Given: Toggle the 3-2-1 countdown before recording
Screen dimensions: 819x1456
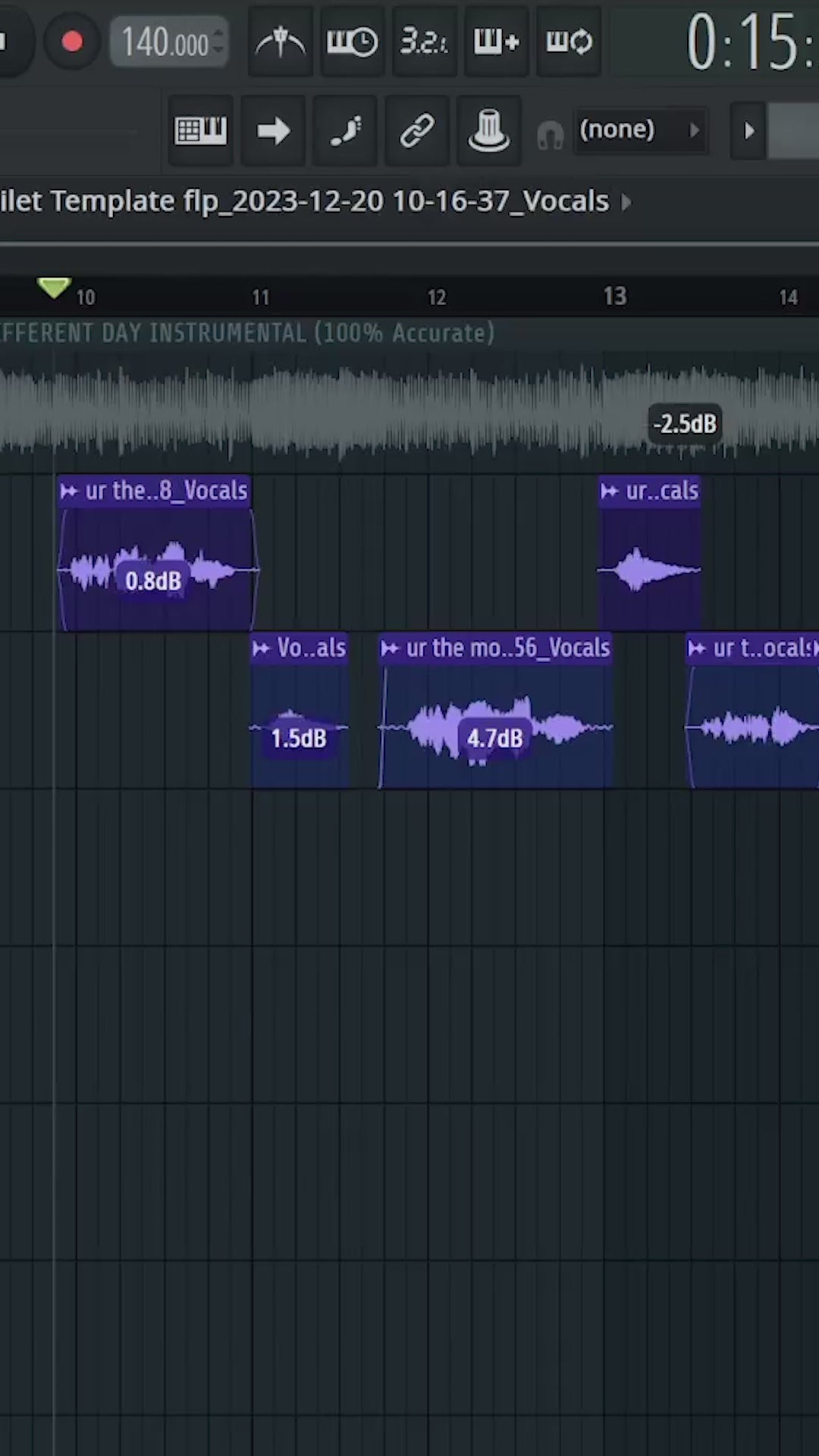Looking at the screenshot, I should pos(424,42).
